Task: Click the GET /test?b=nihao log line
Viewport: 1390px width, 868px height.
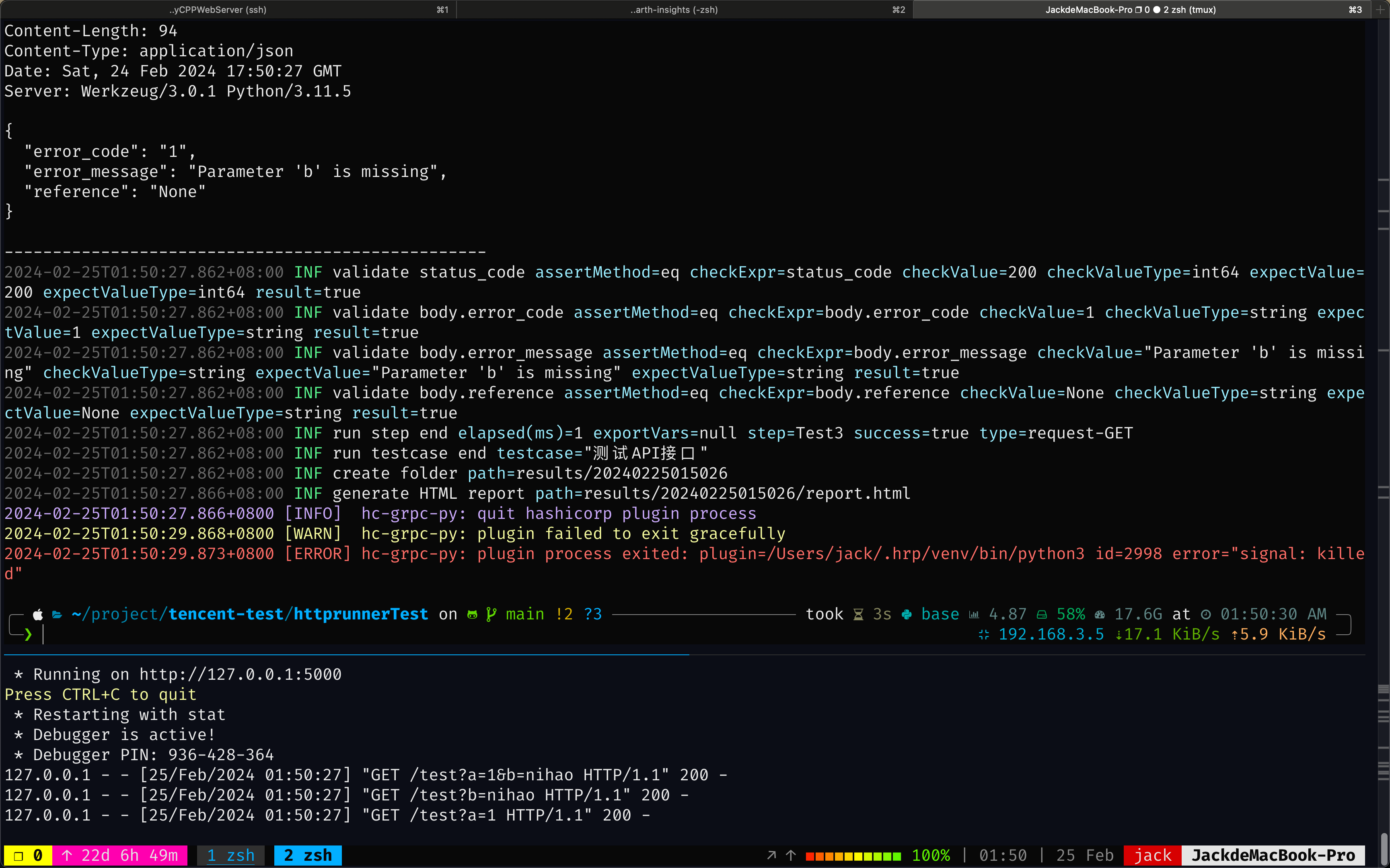Action: point(347,795)
